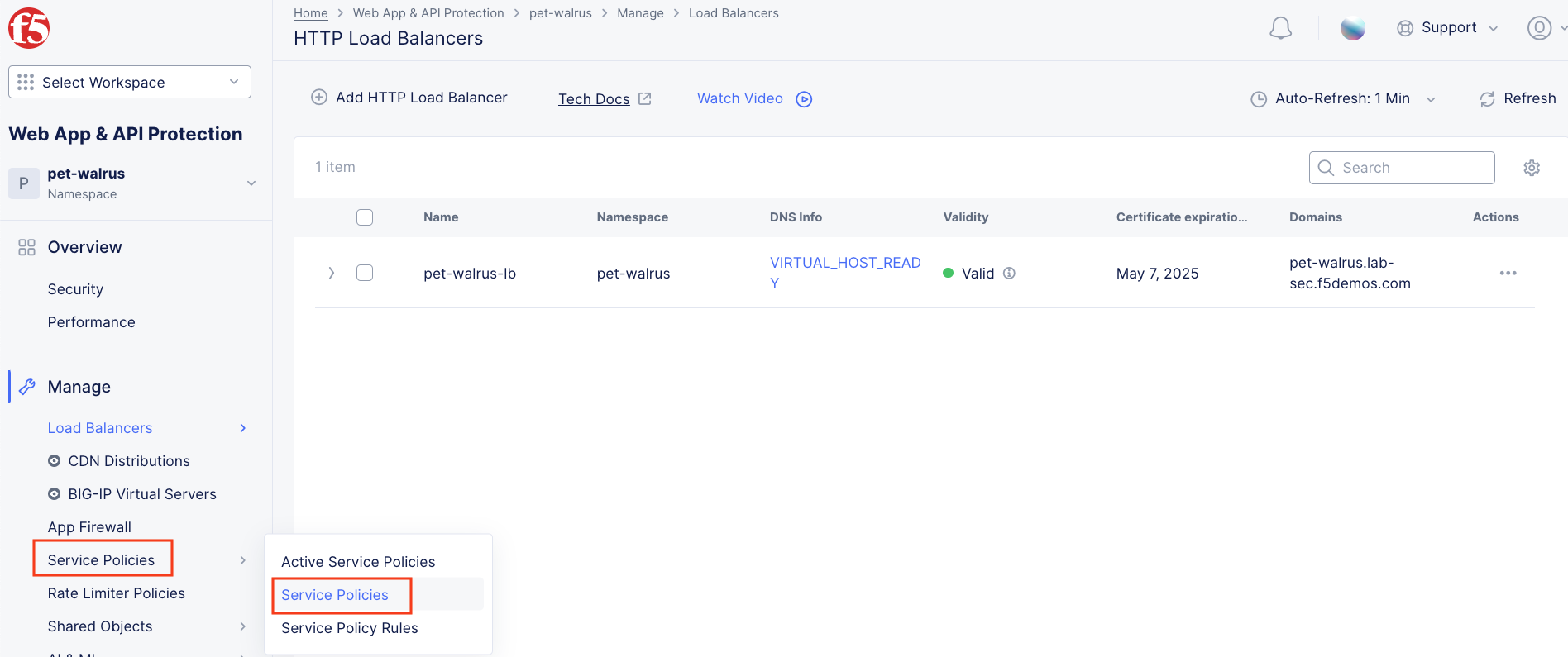1568x657 pixels.
Task: Select Service Policies in the submenu
Action: [x=335, y=595]
